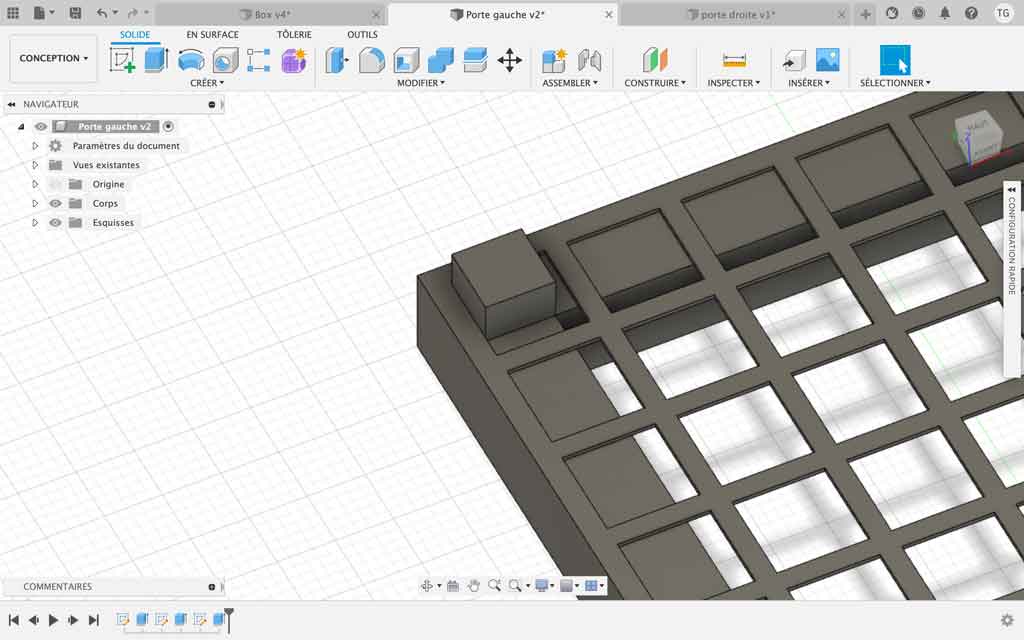Open the CONSTRUIRE dropdown menu
Screen dimensions: 1024x640
point(655,83)
